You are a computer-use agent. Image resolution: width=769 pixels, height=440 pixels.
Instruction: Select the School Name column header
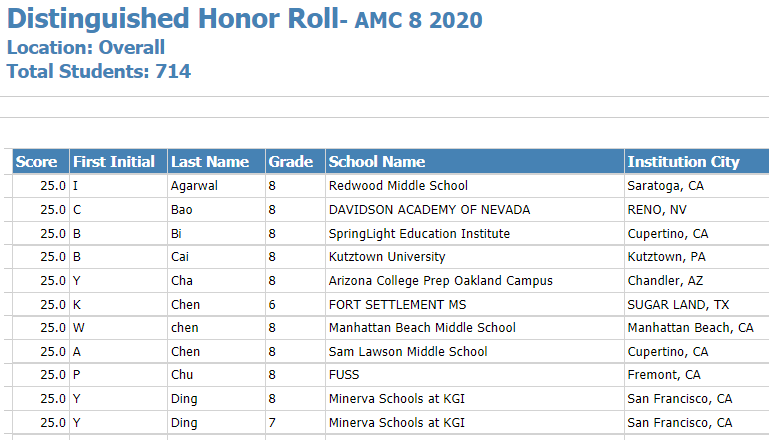pyautogui.click(x=475, y=161)
